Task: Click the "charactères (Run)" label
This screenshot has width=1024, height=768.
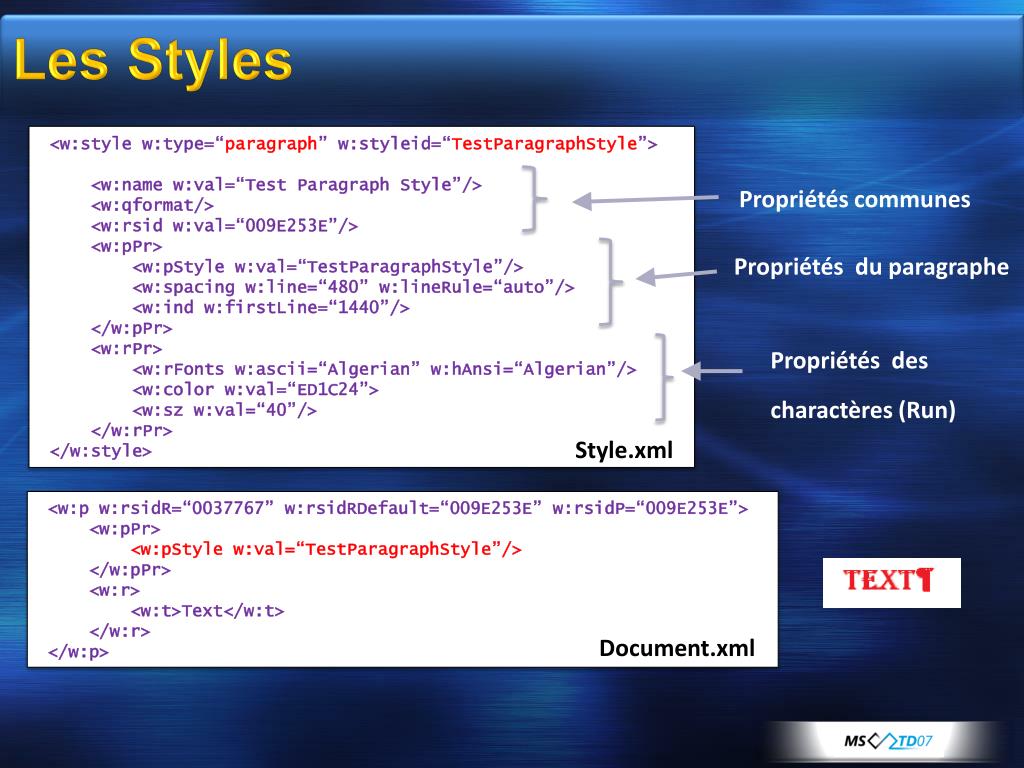Action: point(863,410)
